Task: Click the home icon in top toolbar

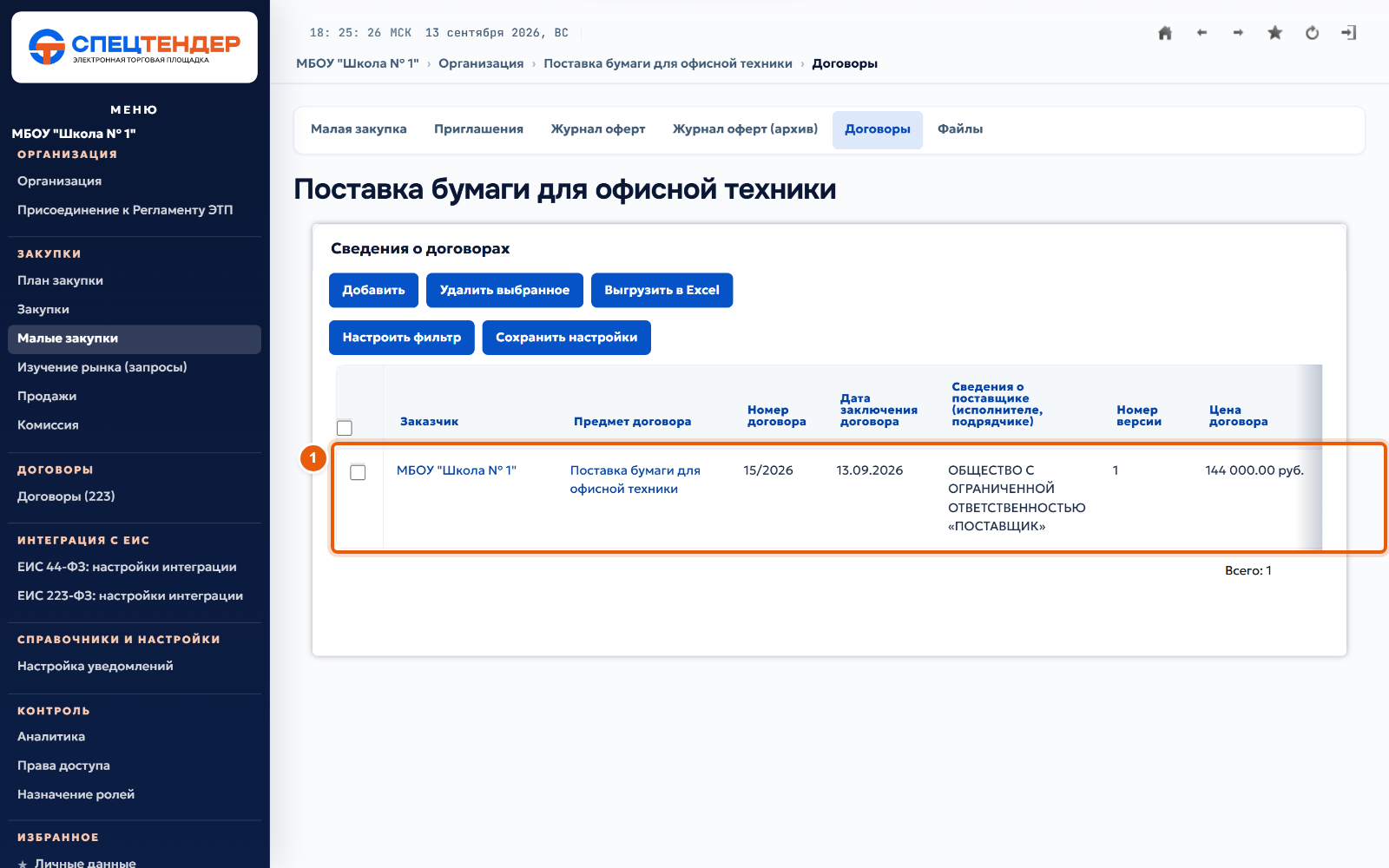Action: pos(1165,33)
